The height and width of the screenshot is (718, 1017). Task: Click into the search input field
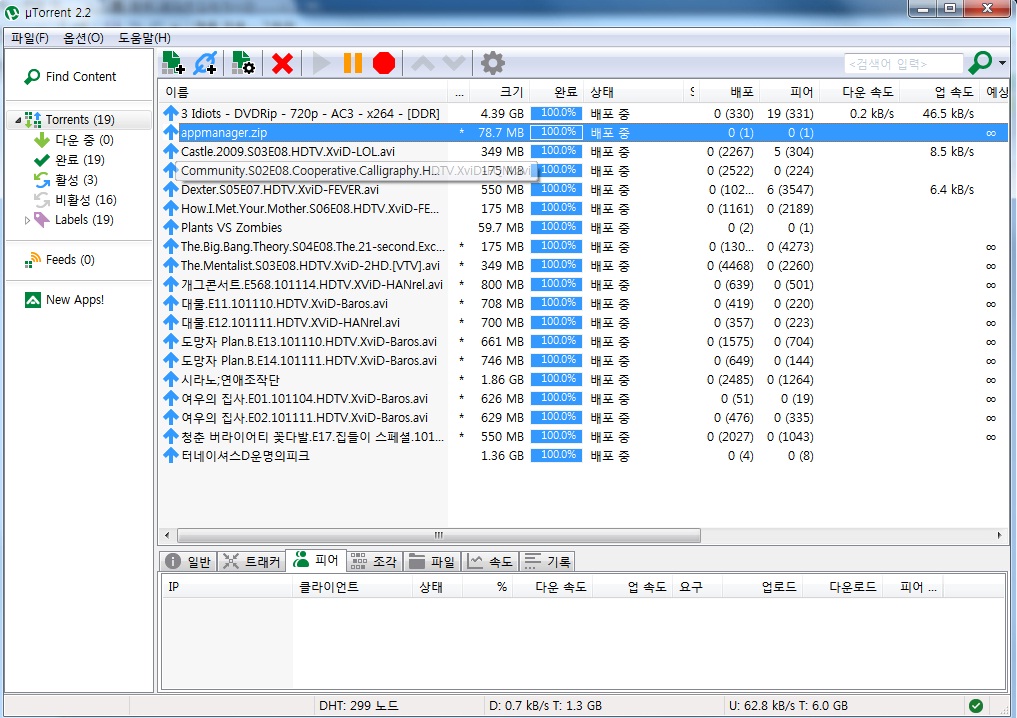pyautogui.click(x=903, y=64)
